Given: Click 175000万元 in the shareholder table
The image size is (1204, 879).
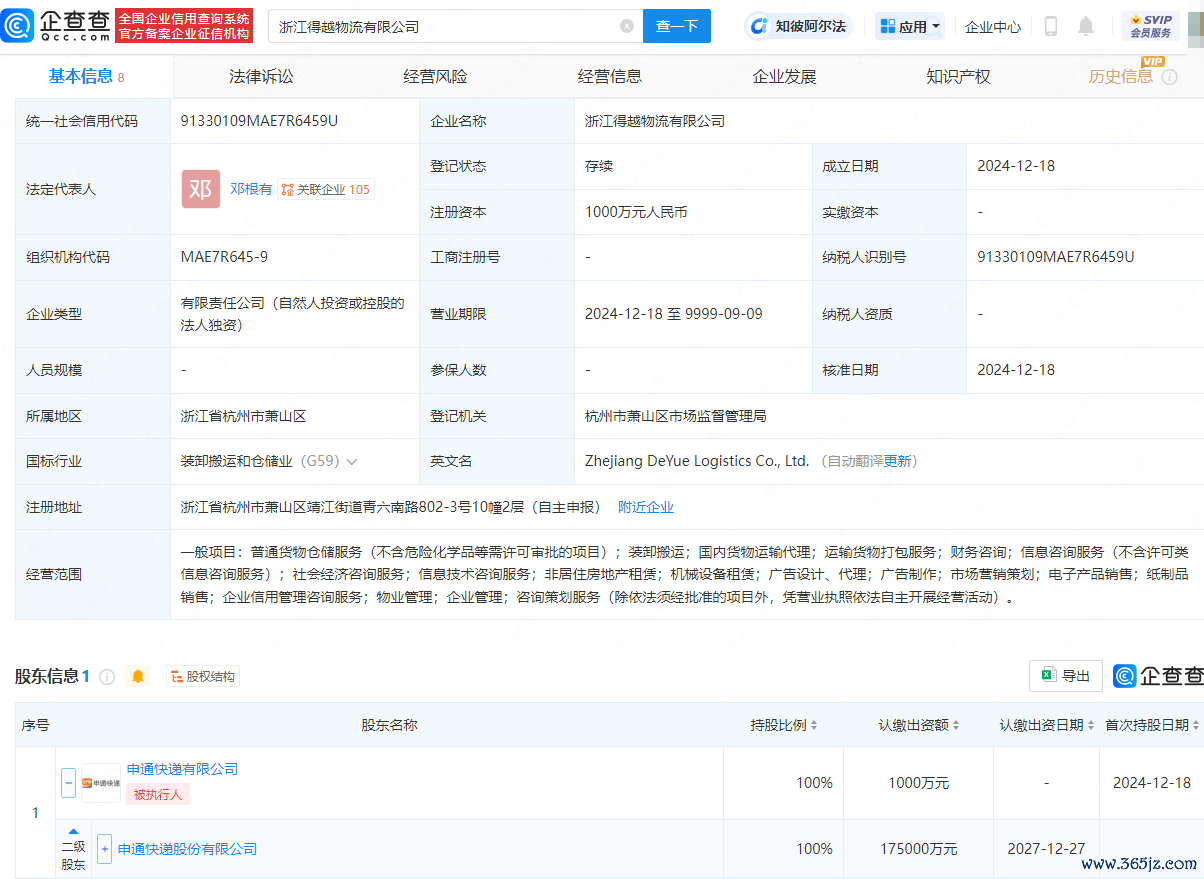Looking at the screenshot, I should (x=919, y=849).
